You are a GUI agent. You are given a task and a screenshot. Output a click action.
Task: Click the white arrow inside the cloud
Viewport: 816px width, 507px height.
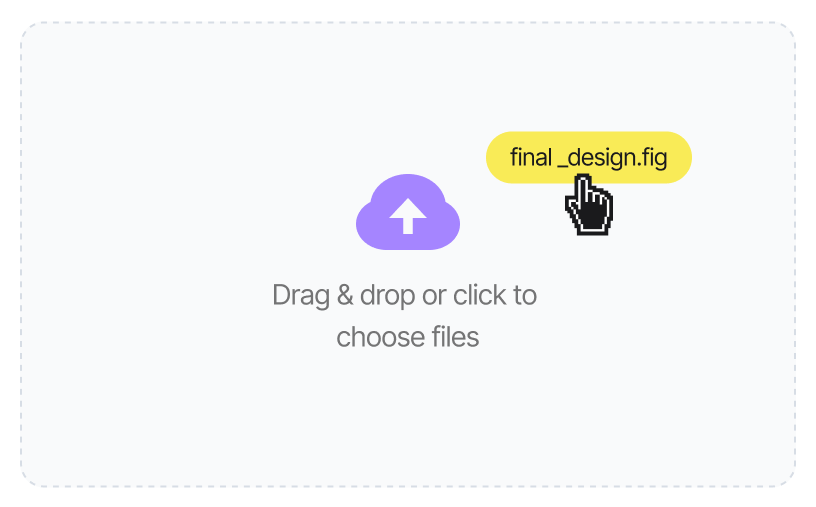[x=408, y=214]
